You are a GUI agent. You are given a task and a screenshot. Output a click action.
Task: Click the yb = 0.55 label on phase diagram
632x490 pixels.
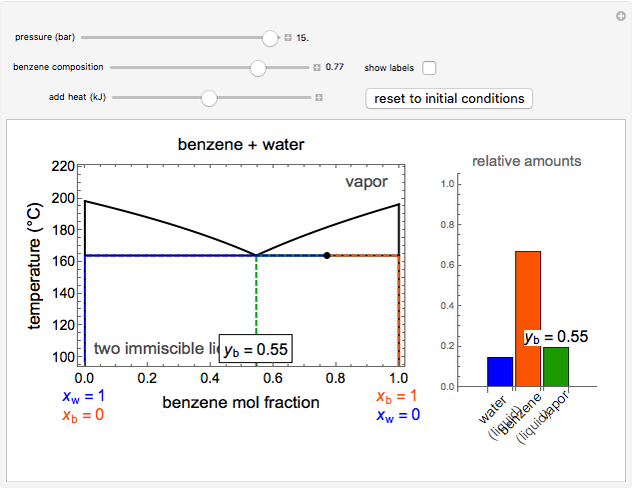256,350
